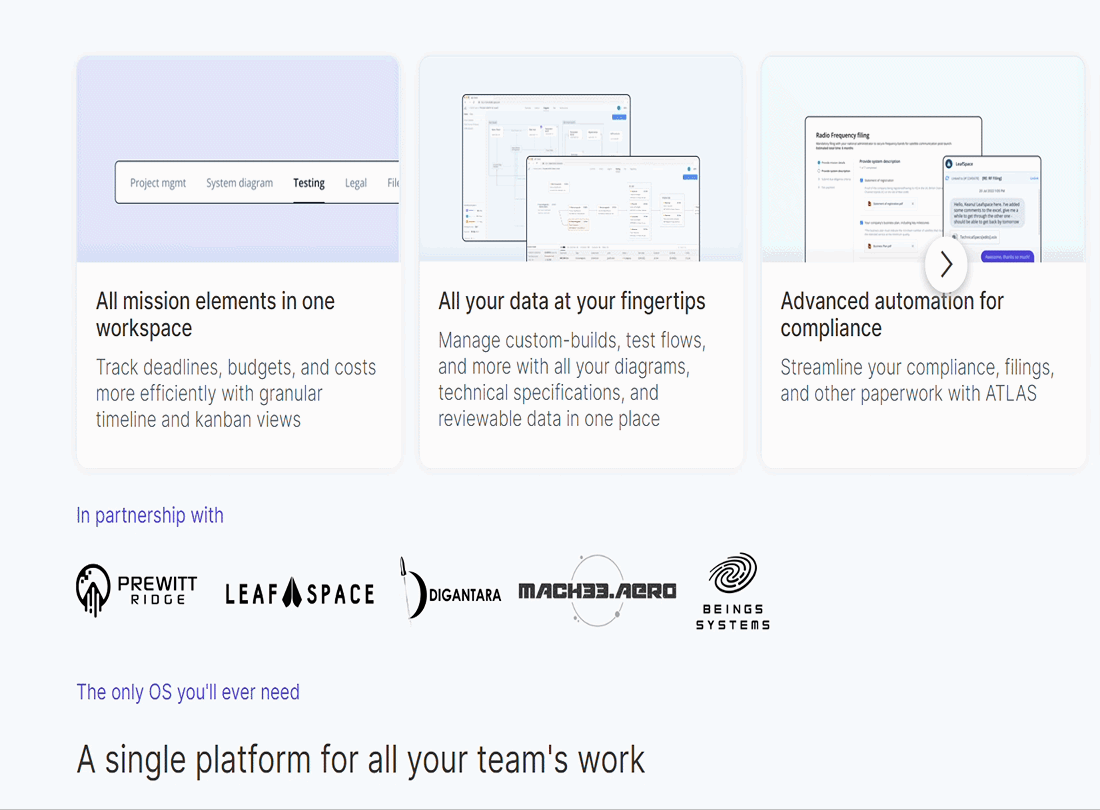Click the 'Advanced automation for compliance' heading

pos(892,314)
